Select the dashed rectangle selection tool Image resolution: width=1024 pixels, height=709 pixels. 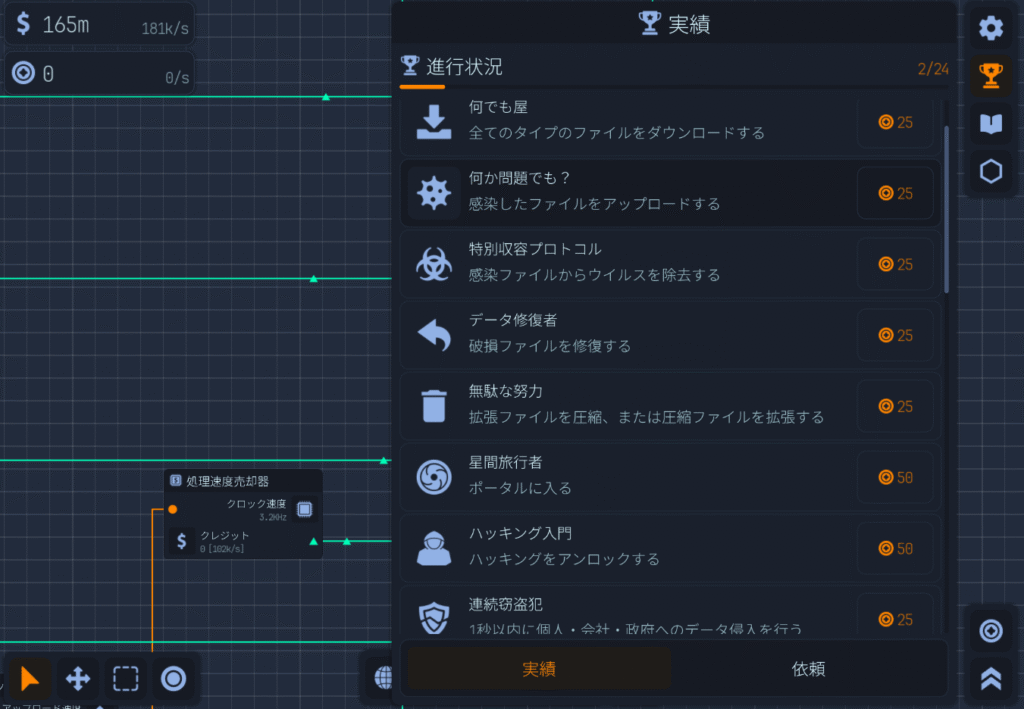[x=126, y=679]
